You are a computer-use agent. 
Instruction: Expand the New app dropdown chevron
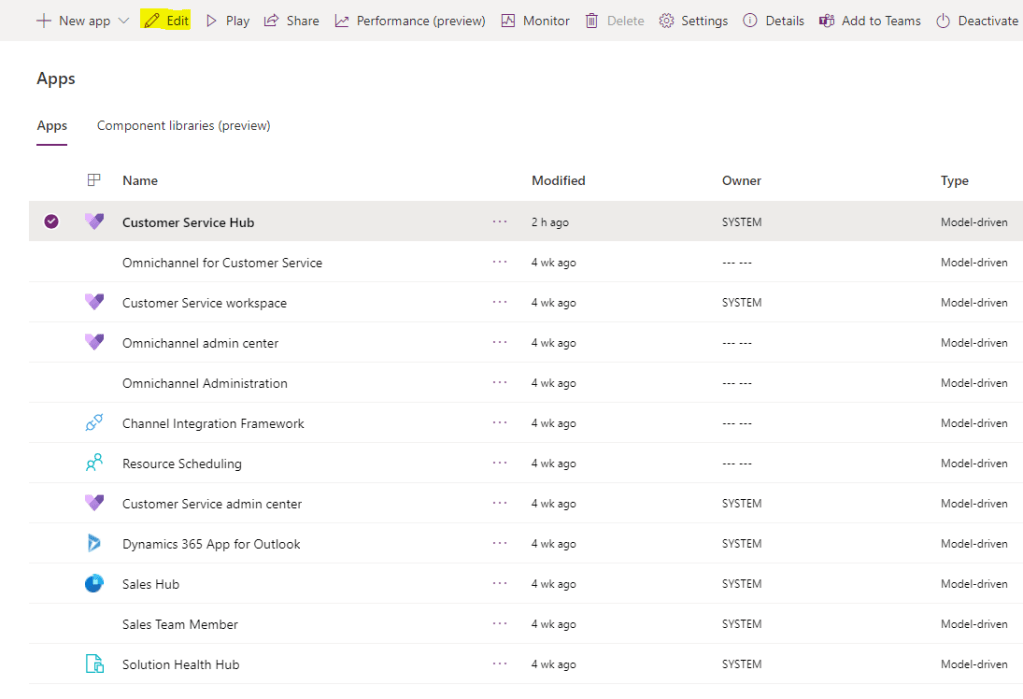[124, 21]
